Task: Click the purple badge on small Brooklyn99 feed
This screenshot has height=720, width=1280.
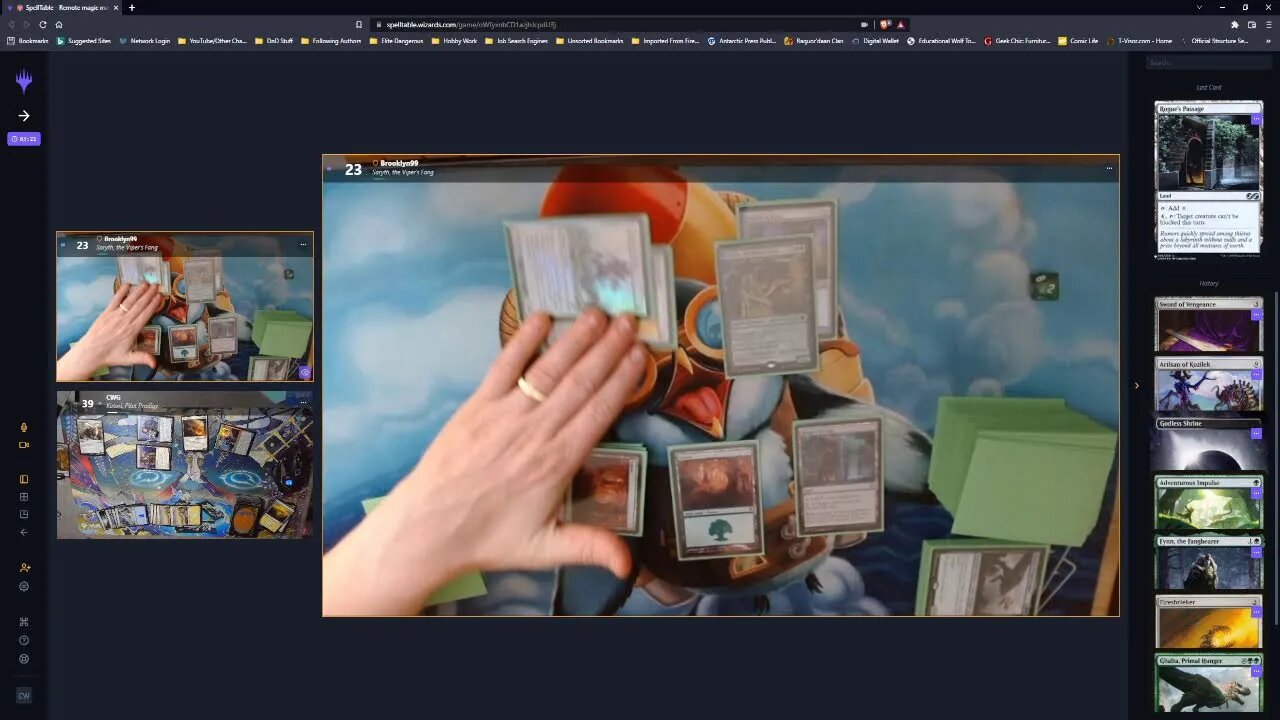Action: [305, 373]
